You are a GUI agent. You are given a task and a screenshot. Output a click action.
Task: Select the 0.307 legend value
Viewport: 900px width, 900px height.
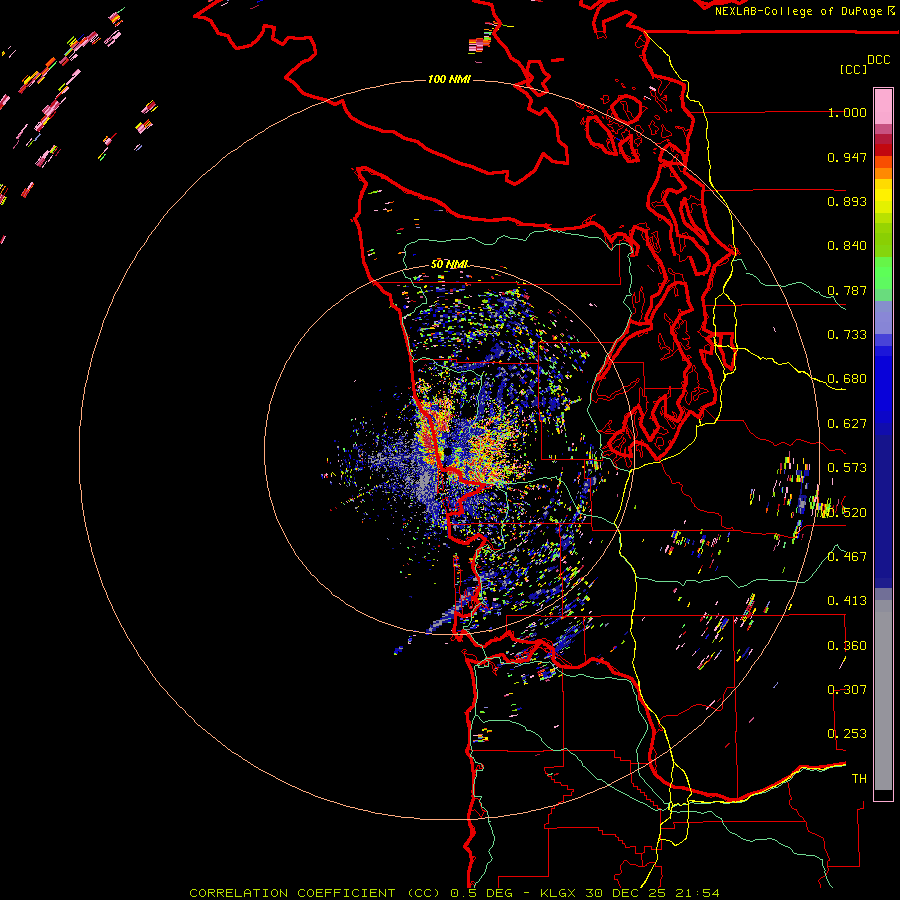pyautogui.click(x=847, y=690)
